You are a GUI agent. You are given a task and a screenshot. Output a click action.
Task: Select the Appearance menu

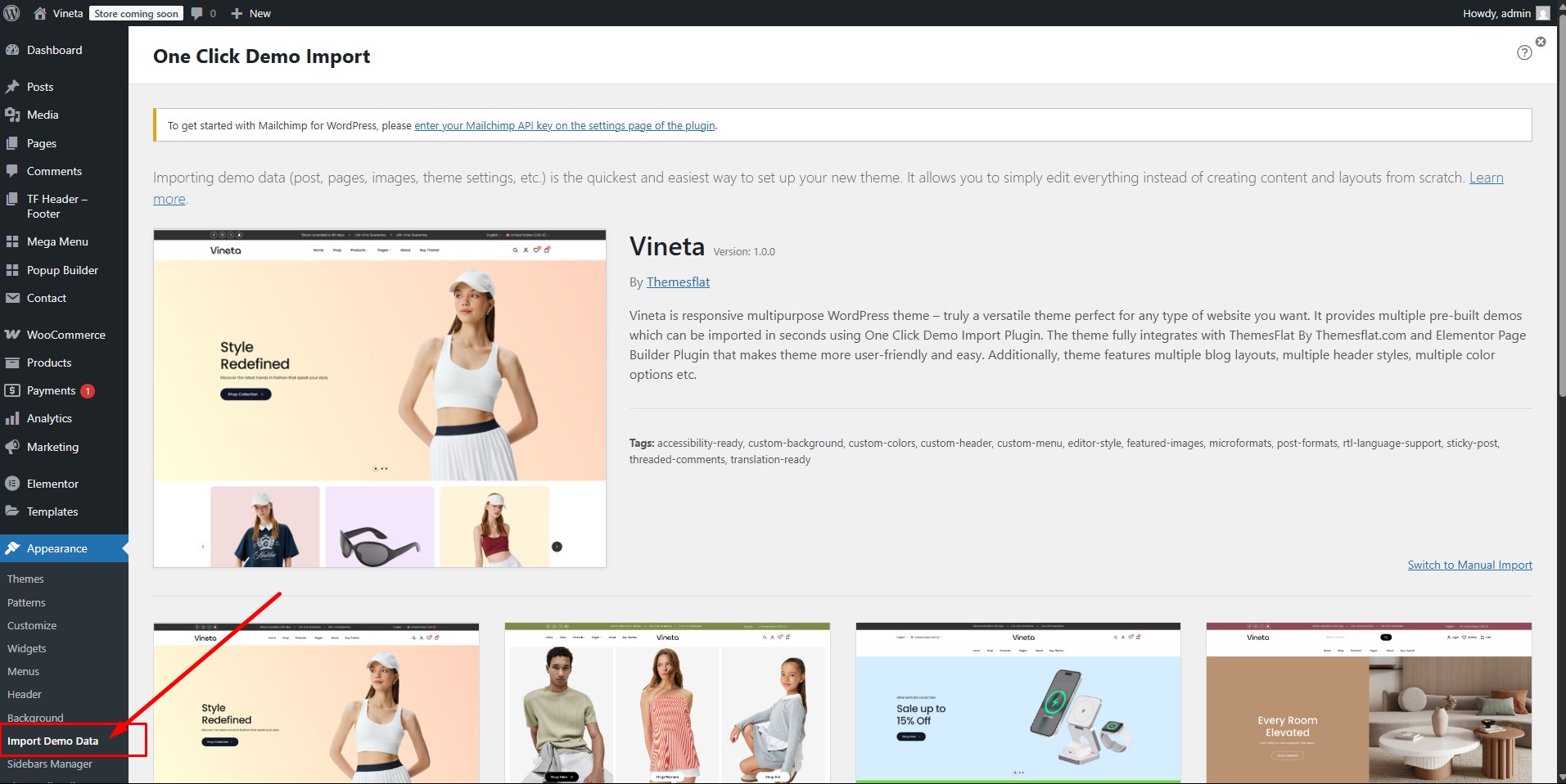coord(64,548)
